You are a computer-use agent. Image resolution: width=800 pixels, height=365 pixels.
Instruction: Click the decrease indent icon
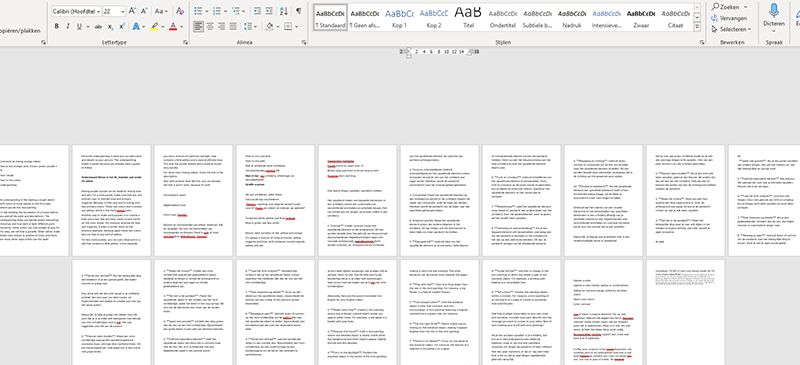tap(257, 11)
